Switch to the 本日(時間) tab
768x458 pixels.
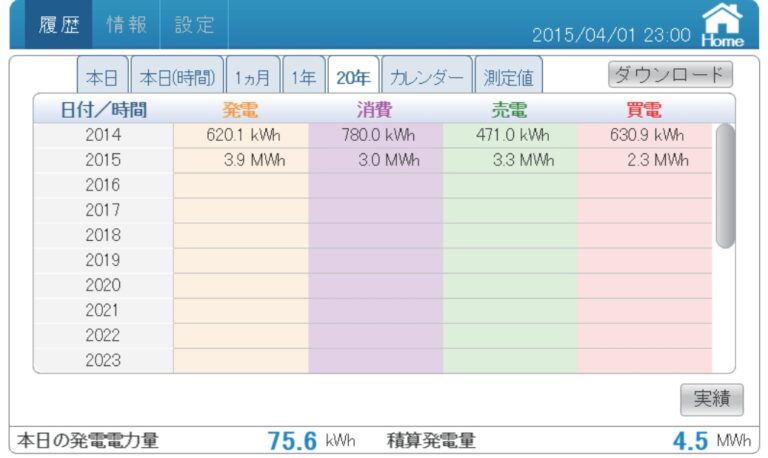click(177, 77)
